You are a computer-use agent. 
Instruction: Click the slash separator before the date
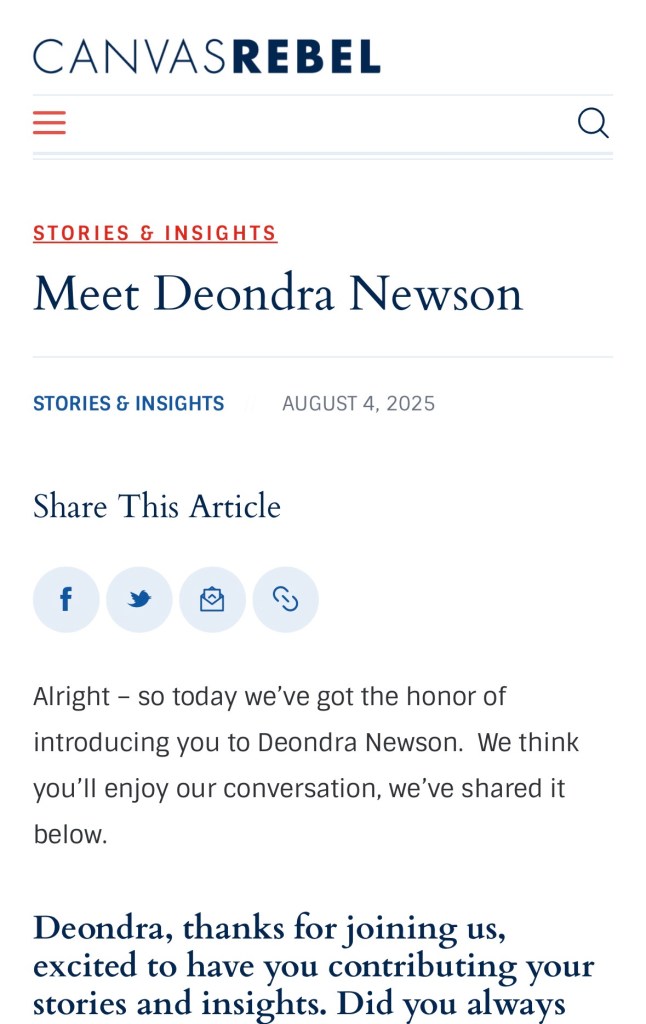click(250, 404)
